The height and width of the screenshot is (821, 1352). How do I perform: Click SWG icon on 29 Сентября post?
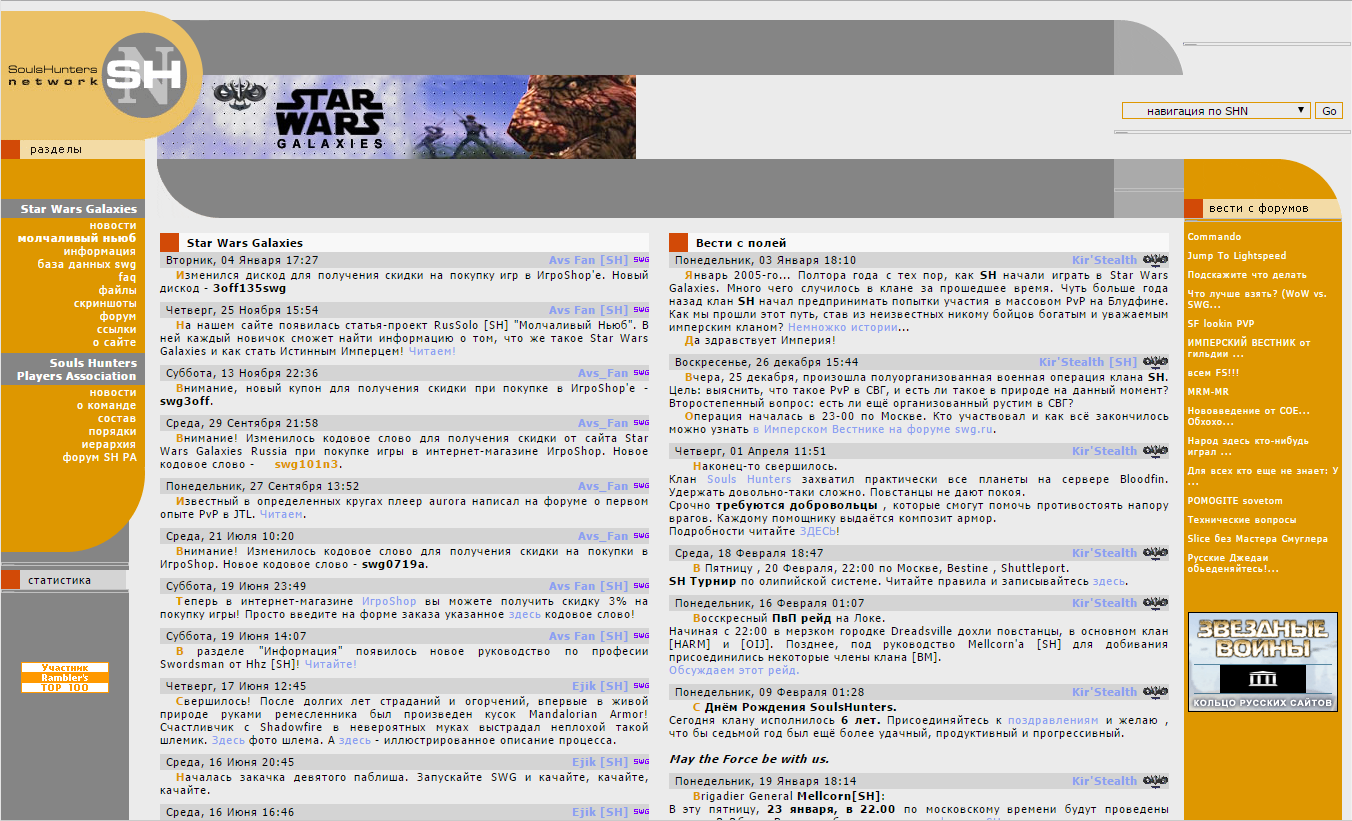coord(641,423)
